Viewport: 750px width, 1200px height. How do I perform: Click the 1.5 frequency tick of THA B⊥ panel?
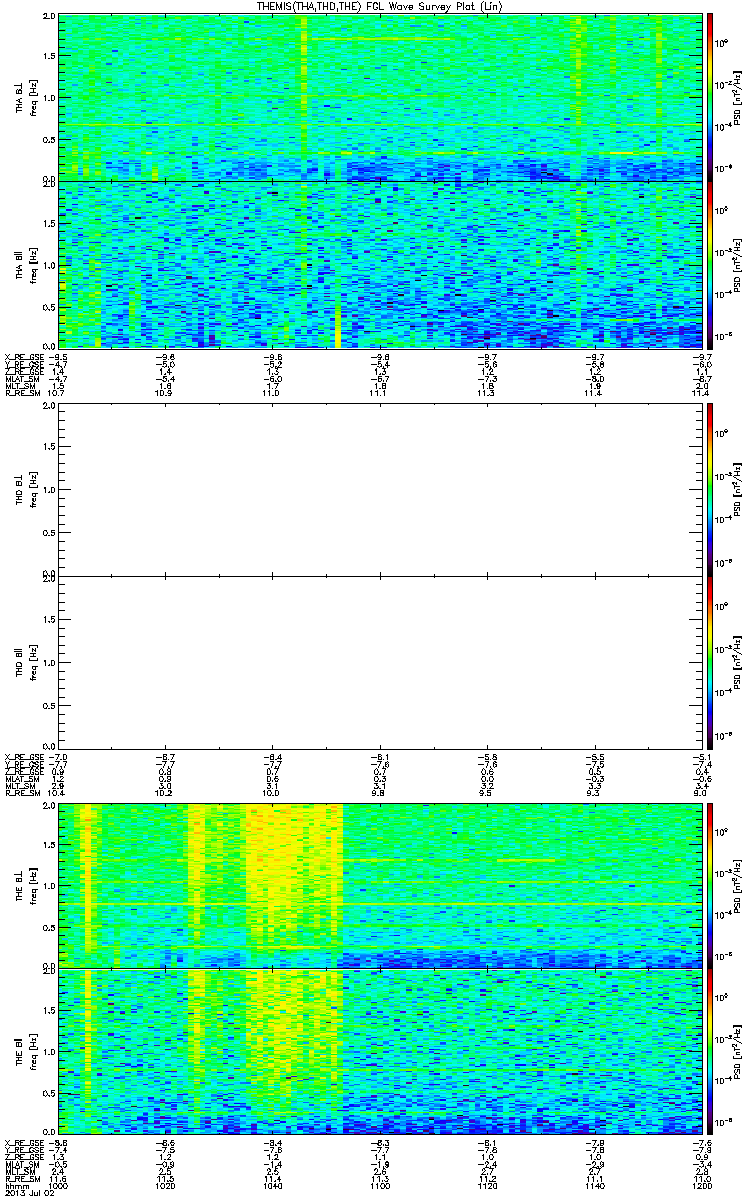49,56
